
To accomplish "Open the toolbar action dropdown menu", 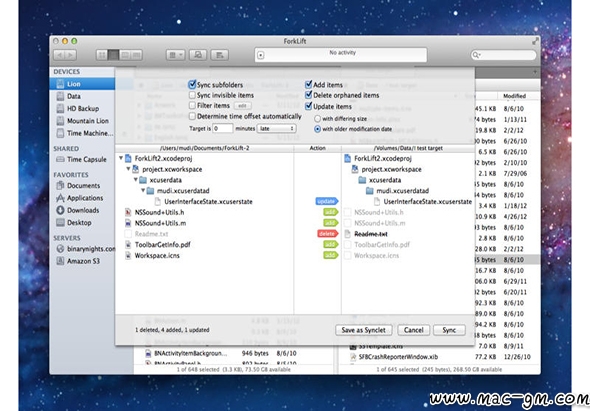I will [x=175, y=55].
